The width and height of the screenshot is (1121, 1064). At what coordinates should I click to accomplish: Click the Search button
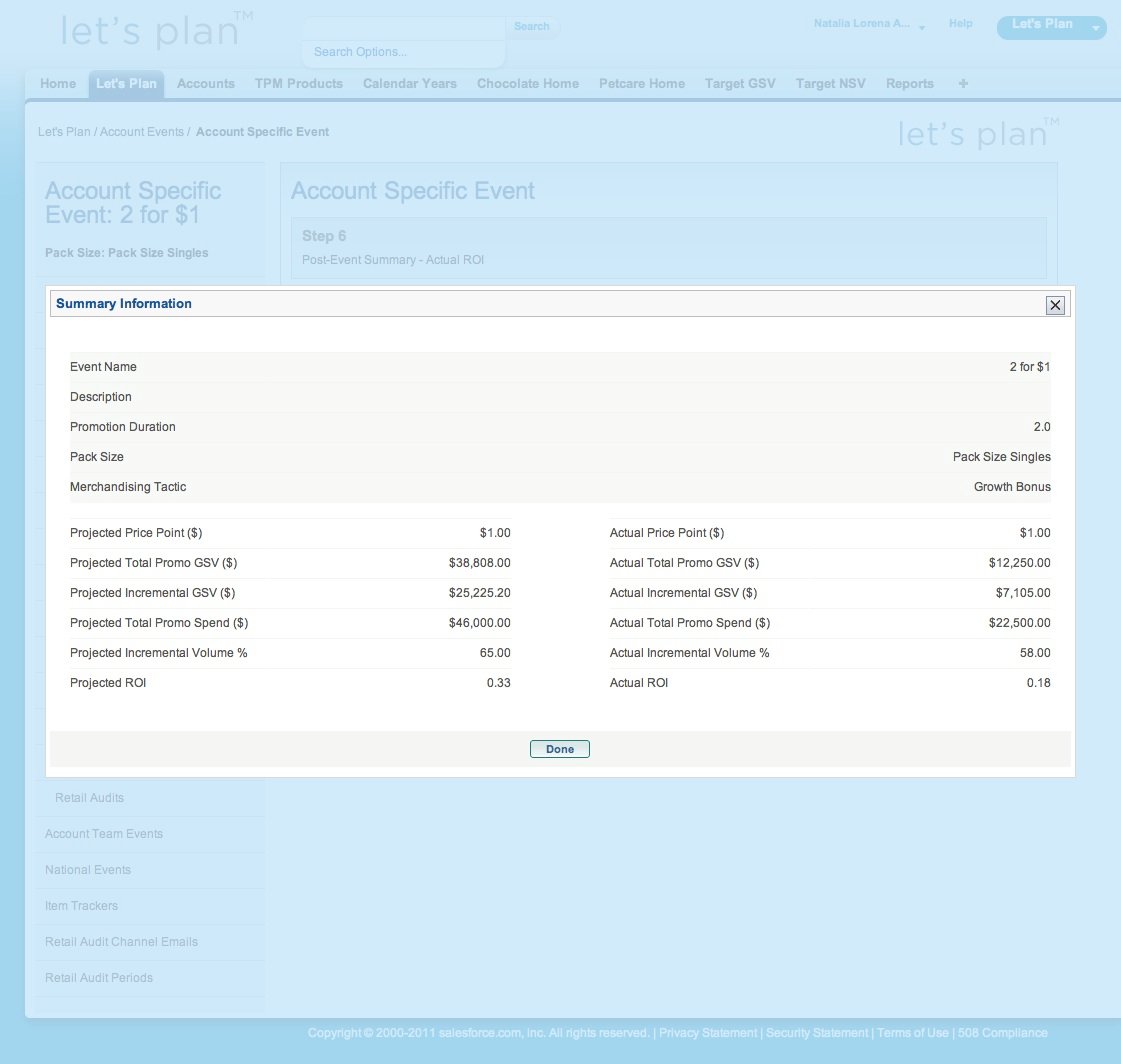pos(532,27)
